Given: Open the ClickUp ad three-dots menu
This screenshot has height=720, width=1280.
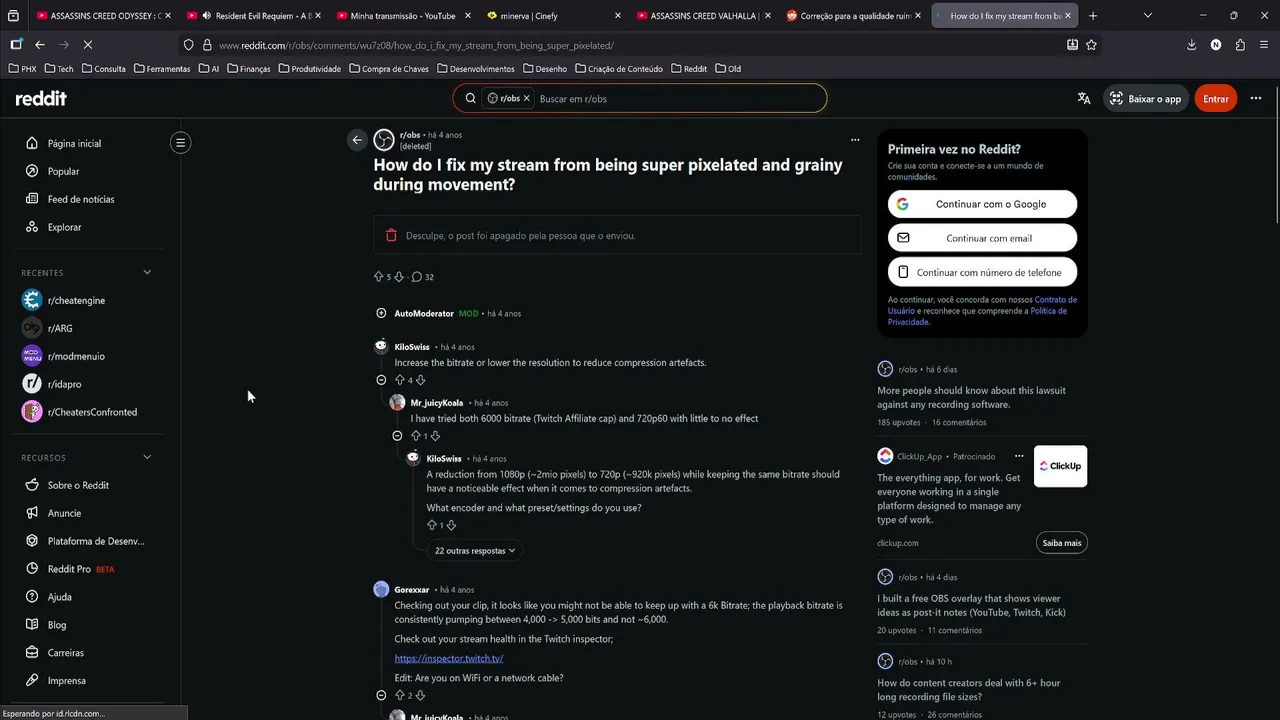Looking at the screenshot, I should pos(1019,456).
